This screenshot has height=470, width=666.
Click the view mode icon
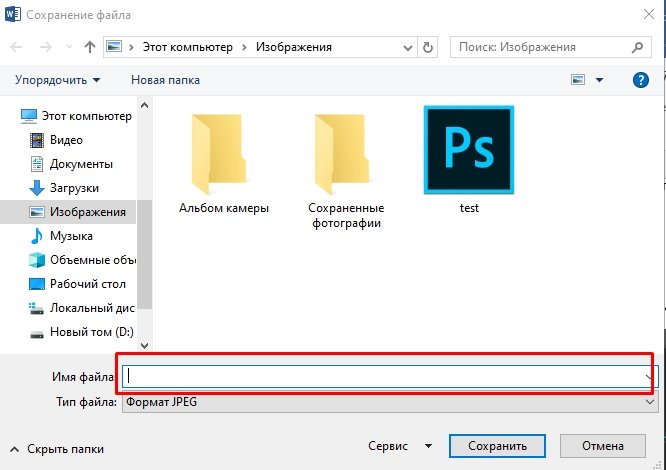point(578,80)
